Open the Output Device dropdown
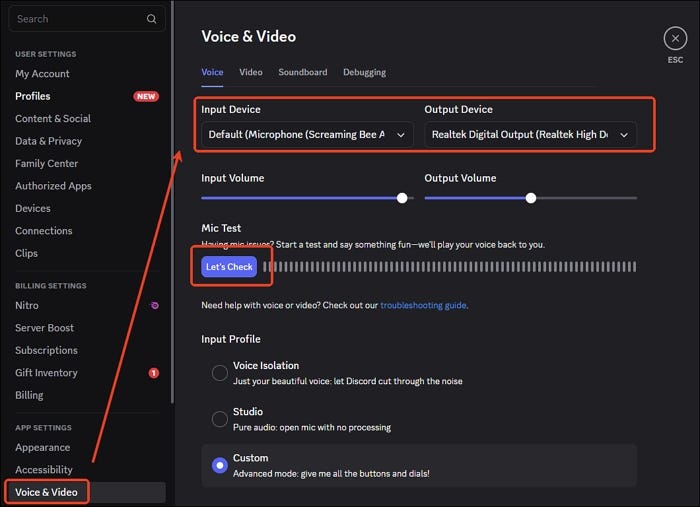700x507 pixels. (x=530, y=135)
